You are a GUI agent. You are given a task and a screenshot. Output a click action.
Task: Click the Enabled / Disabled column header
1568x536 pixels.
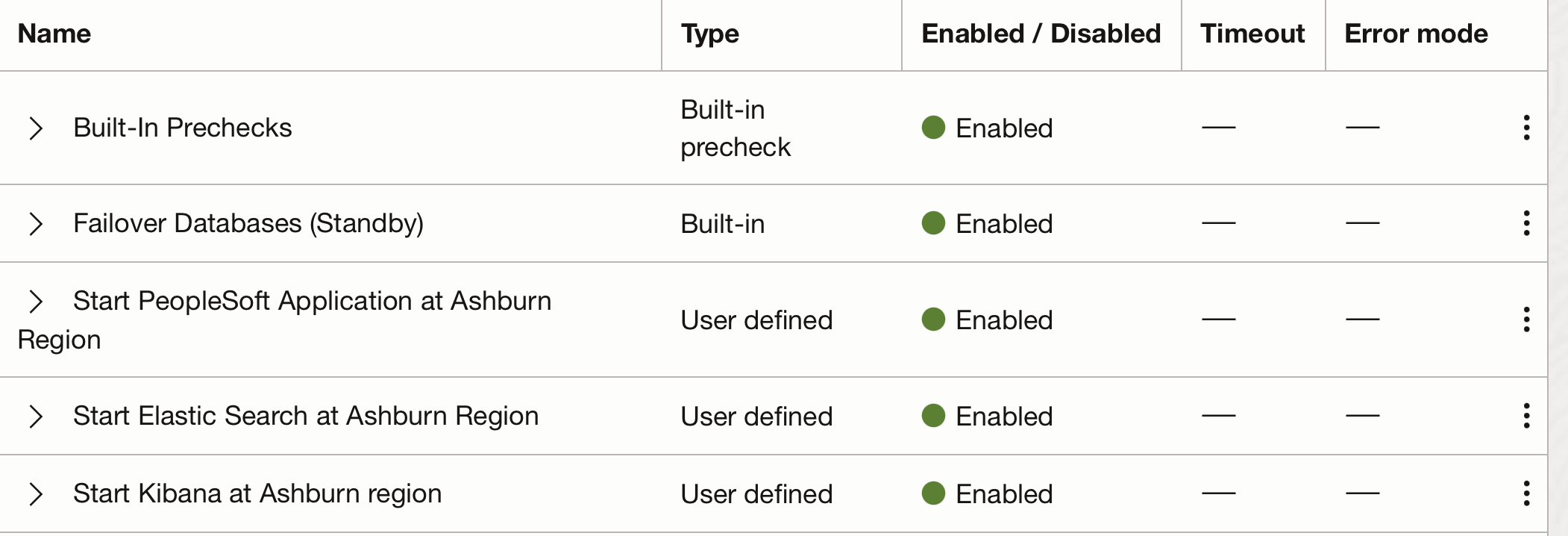coord(1041,33)
